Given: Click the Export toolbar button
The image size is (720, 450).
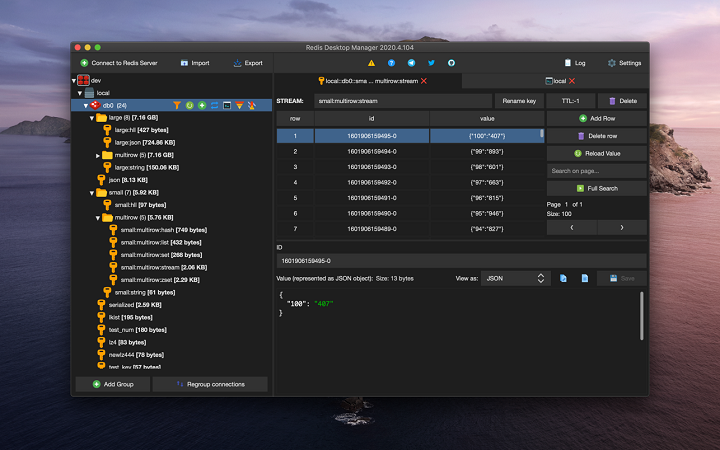Looking at the screenshot, I should [248, 63].
